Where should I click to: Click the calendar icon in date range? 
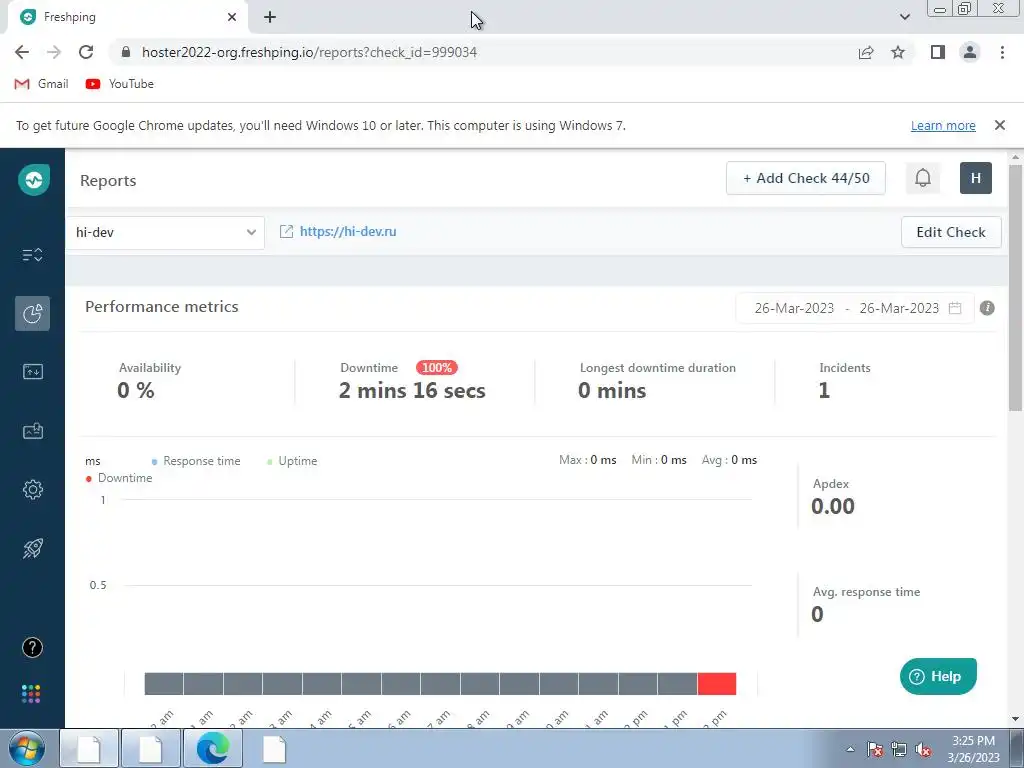point(955,308)
